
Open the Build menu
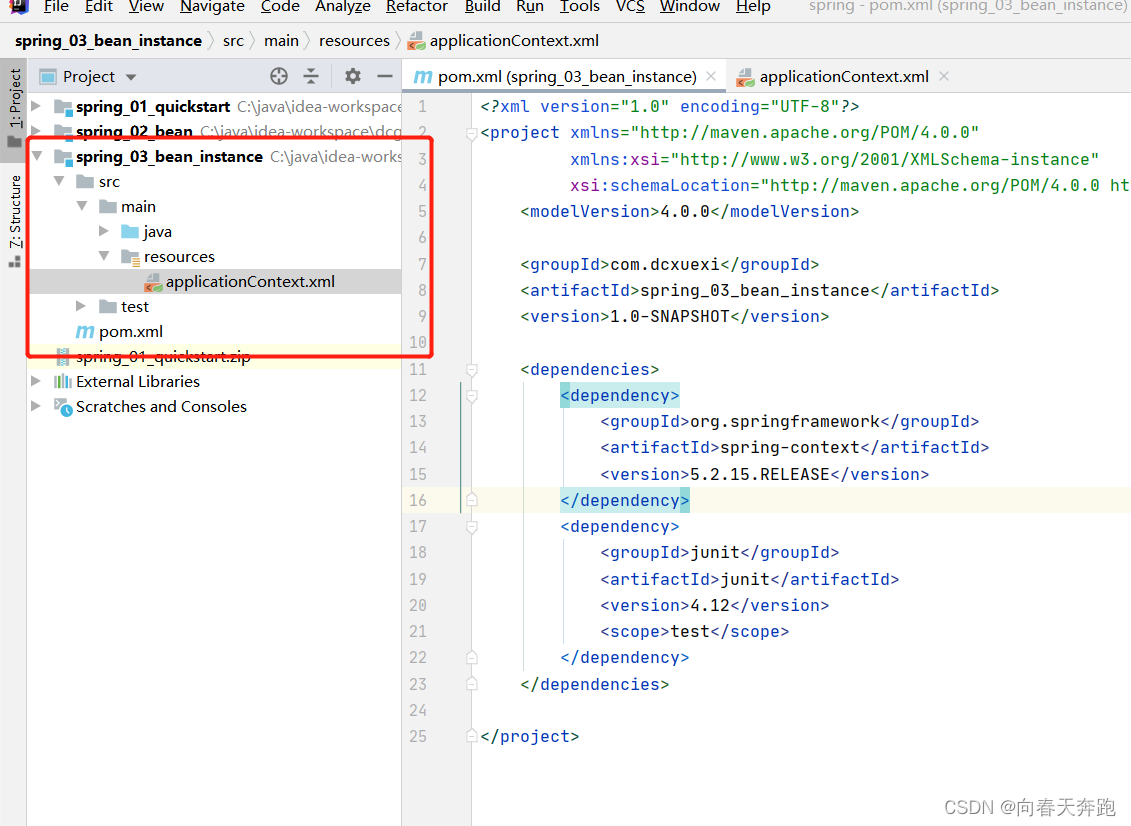(x=483, y=6)
